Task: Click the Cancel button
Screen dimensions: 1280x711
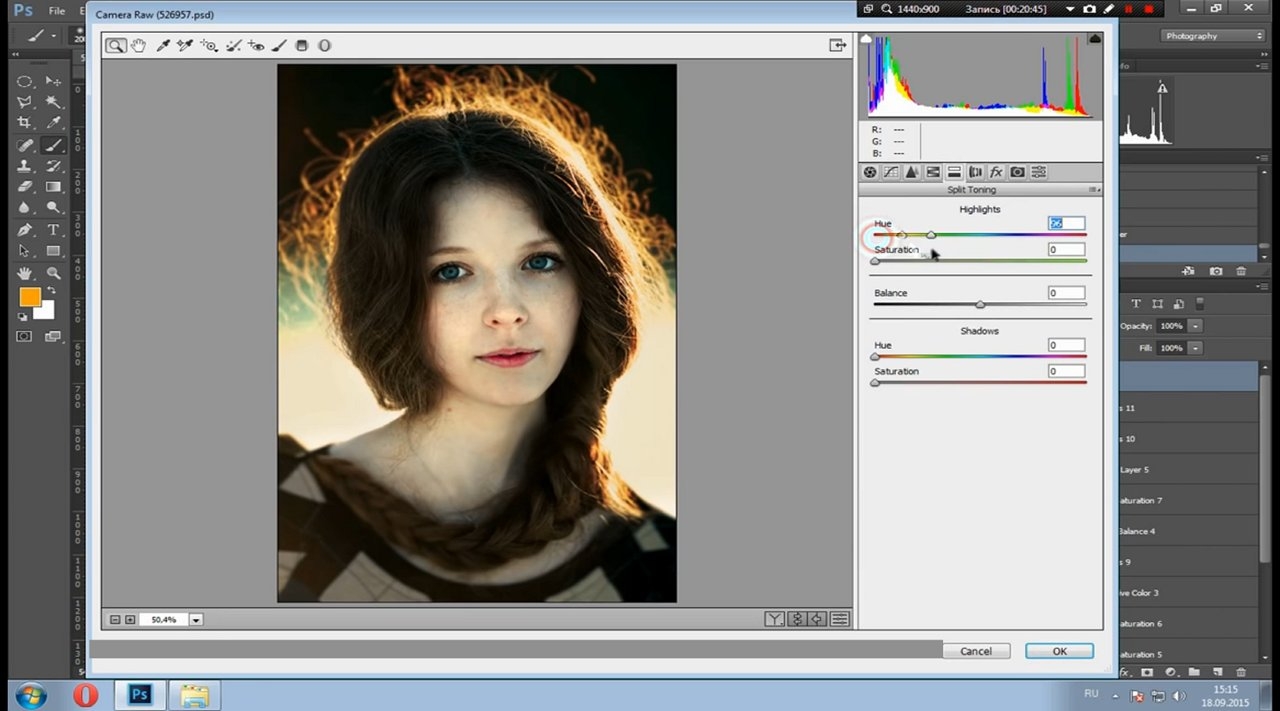Action: pos(976,651)
